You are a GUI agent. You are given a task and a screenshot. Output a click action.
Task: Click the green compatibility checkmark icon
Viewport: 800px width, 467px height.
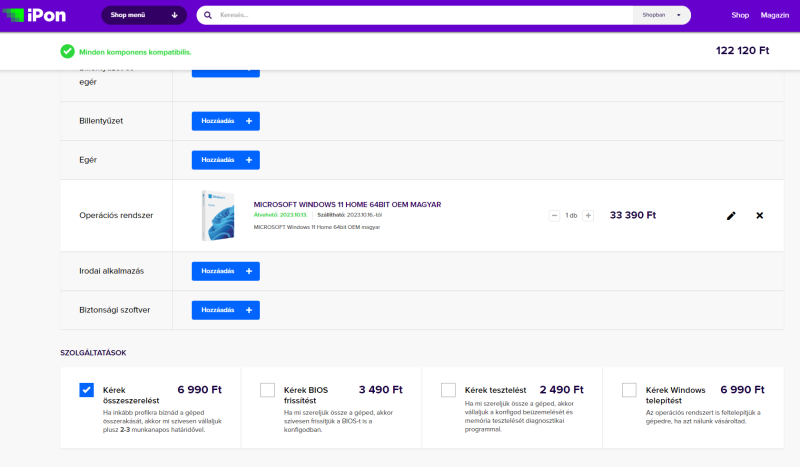pos(67,52)
